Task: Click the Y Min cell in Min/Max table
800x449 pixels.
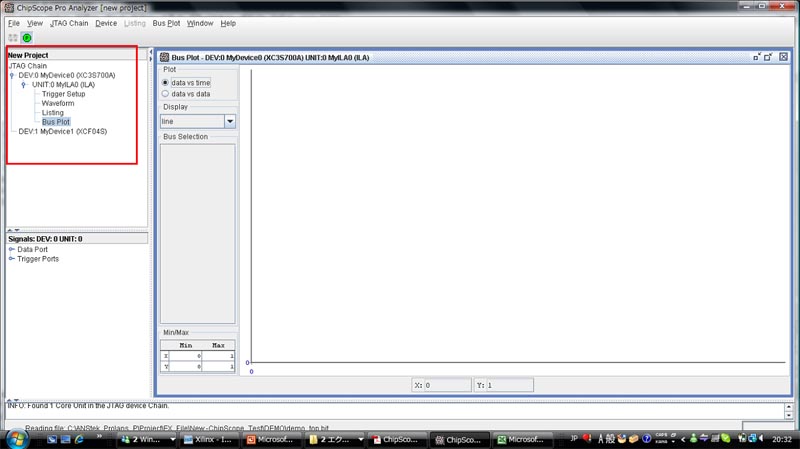Action: tap(186, 367)
